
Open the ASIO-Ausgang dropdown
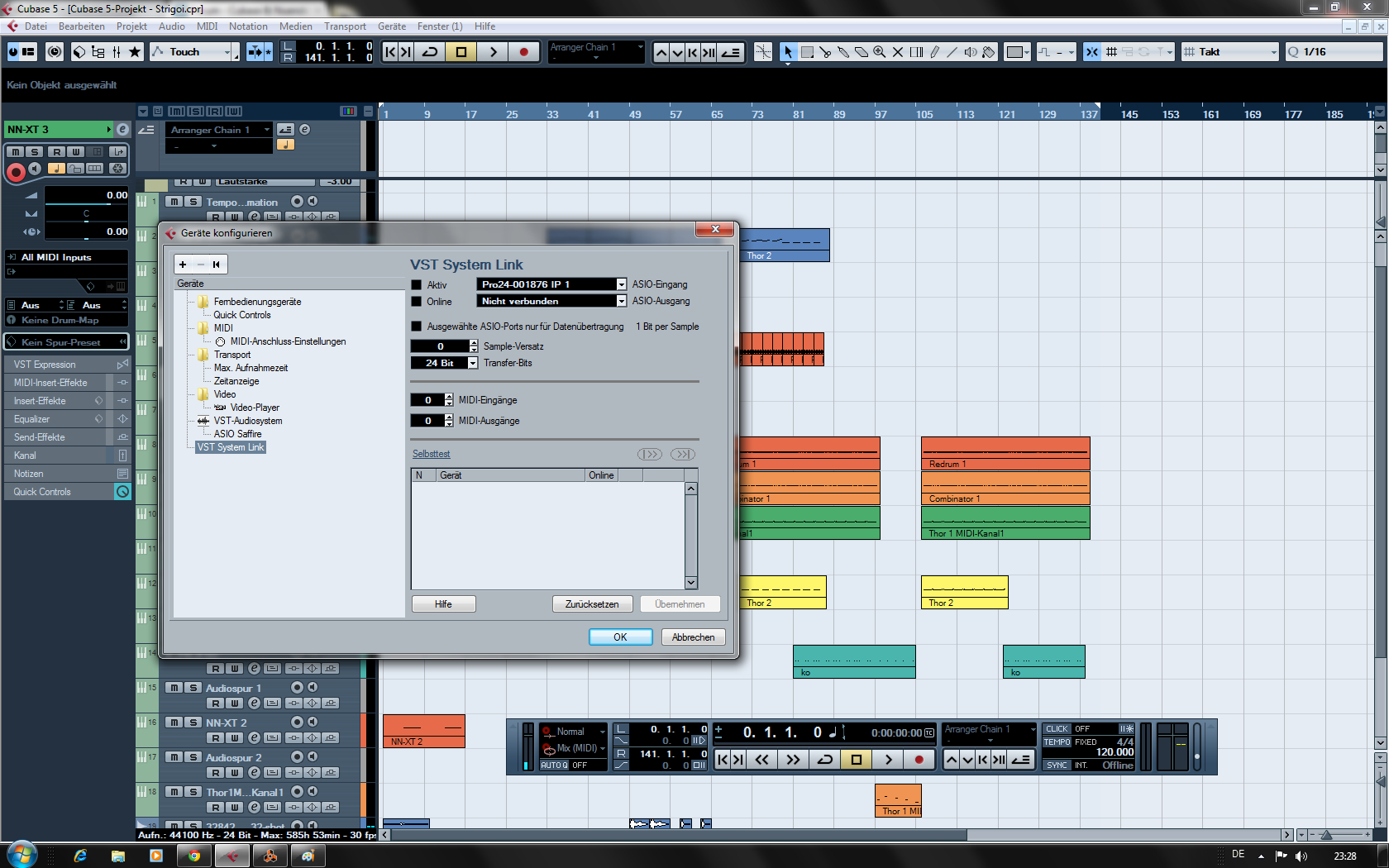coord(621,301)
